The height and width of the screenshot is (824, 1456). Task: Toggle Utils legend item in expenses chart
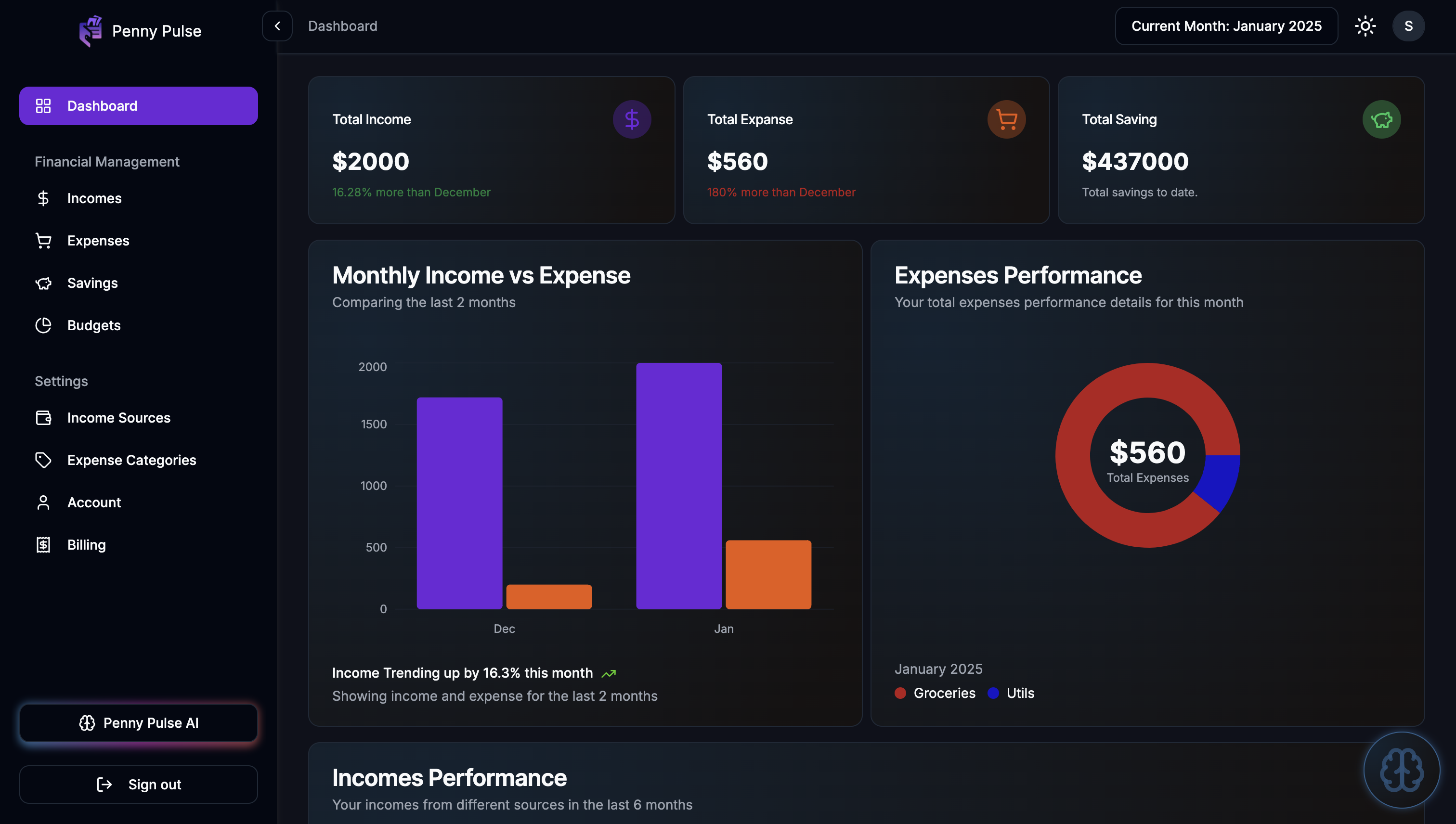pyautogui.click(x=1011, y=693)
